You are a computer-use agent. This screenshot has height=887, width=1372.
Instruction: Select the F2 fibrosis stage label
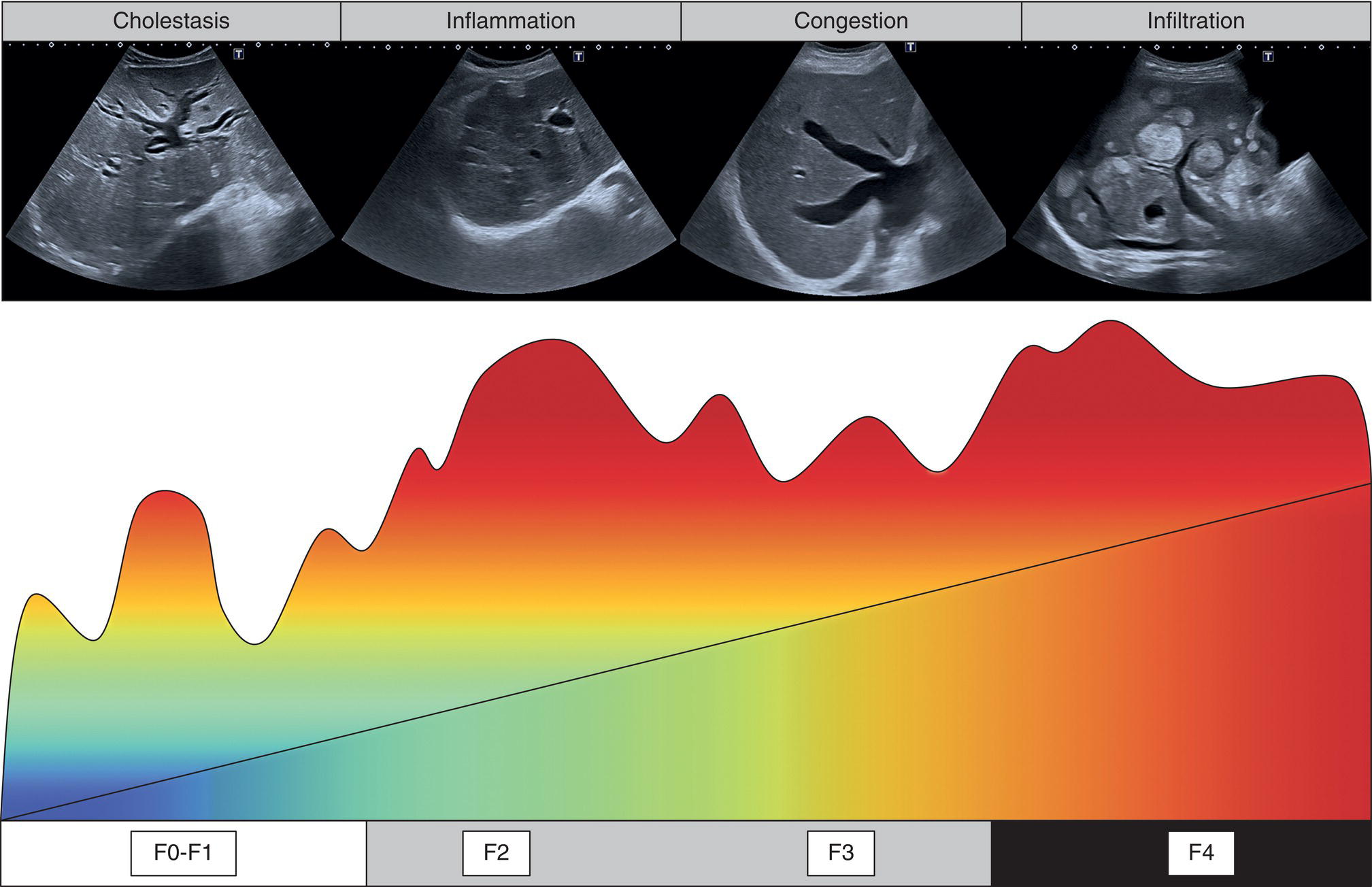click(496, 852)
